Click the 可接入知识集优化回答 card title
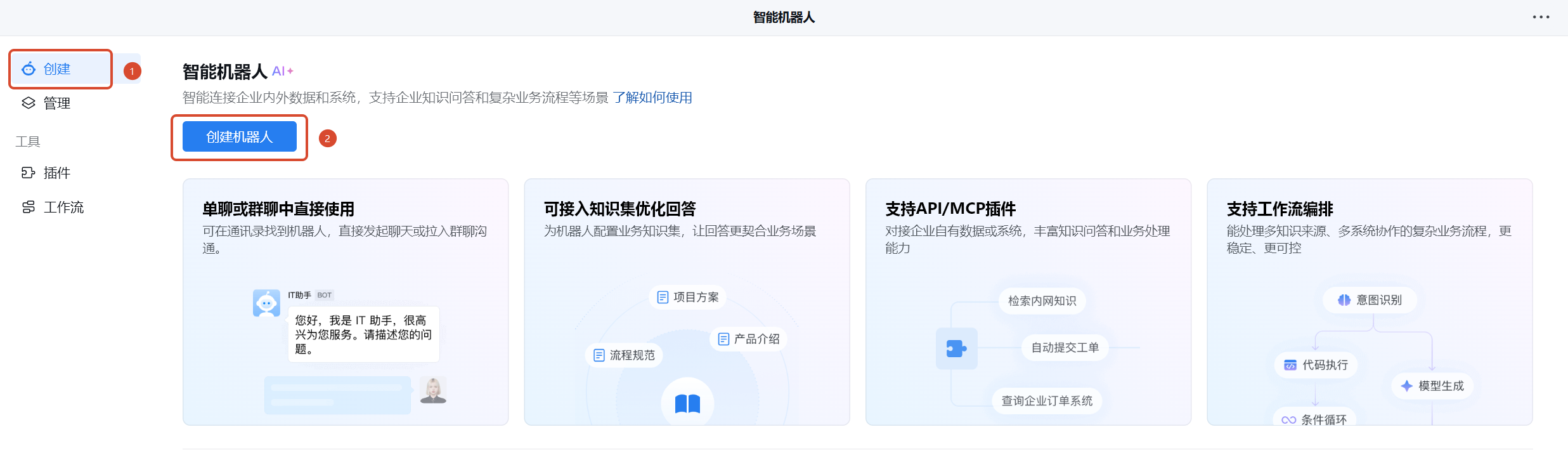Viewport: 1568px width, 453px height. (620, 209)
